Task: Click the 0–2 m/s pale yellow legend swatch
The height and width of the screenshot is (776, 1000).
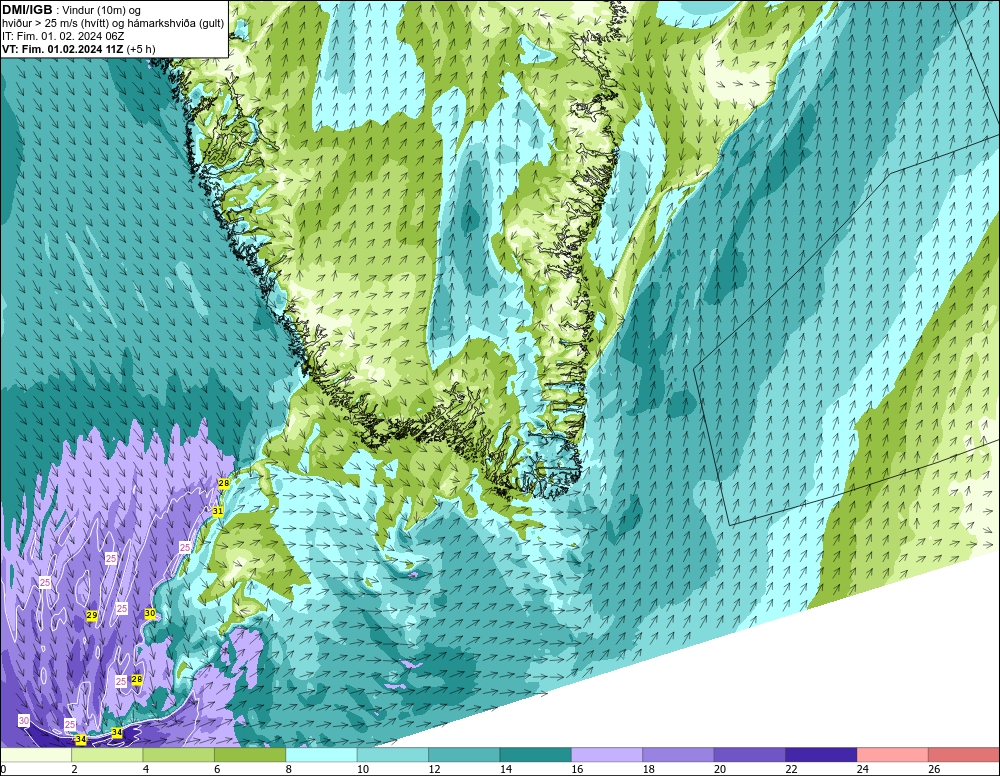Action: click(36, 755)
